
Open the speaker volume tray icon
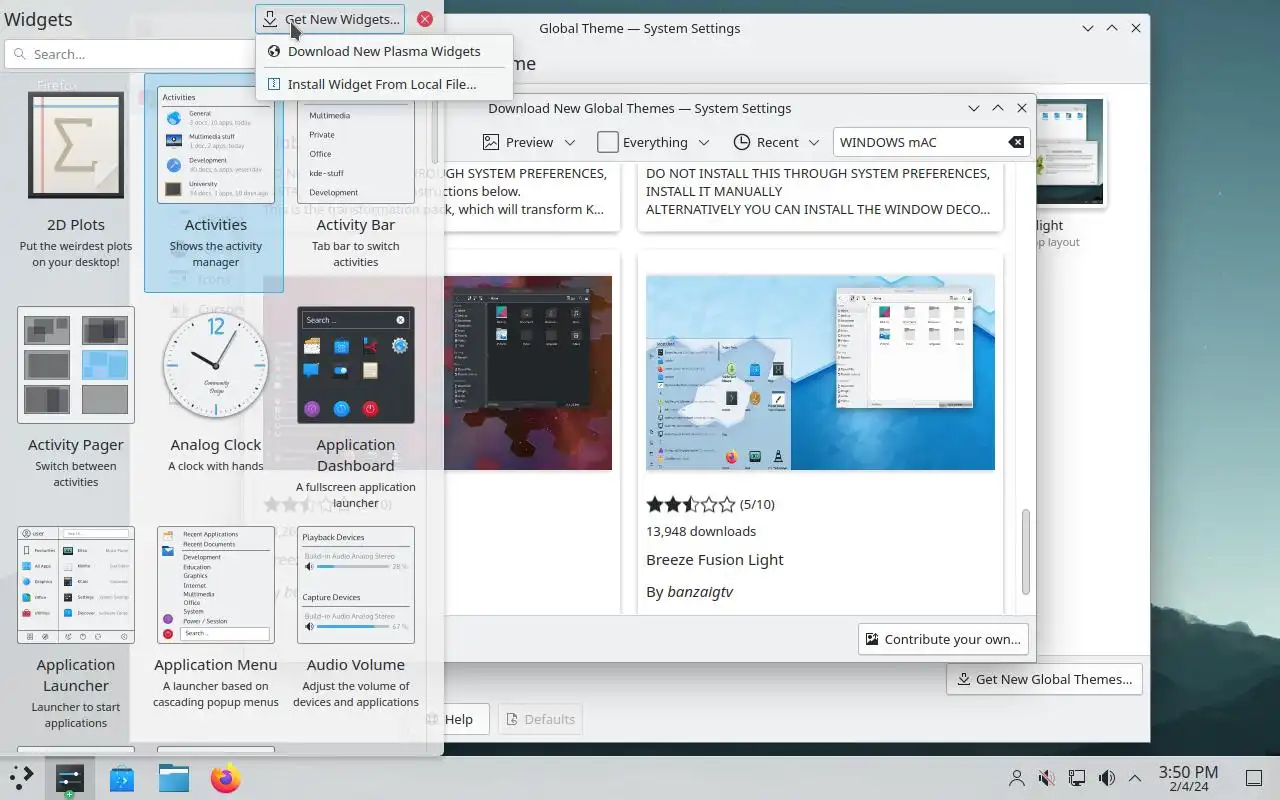[x=1107, y=778]
